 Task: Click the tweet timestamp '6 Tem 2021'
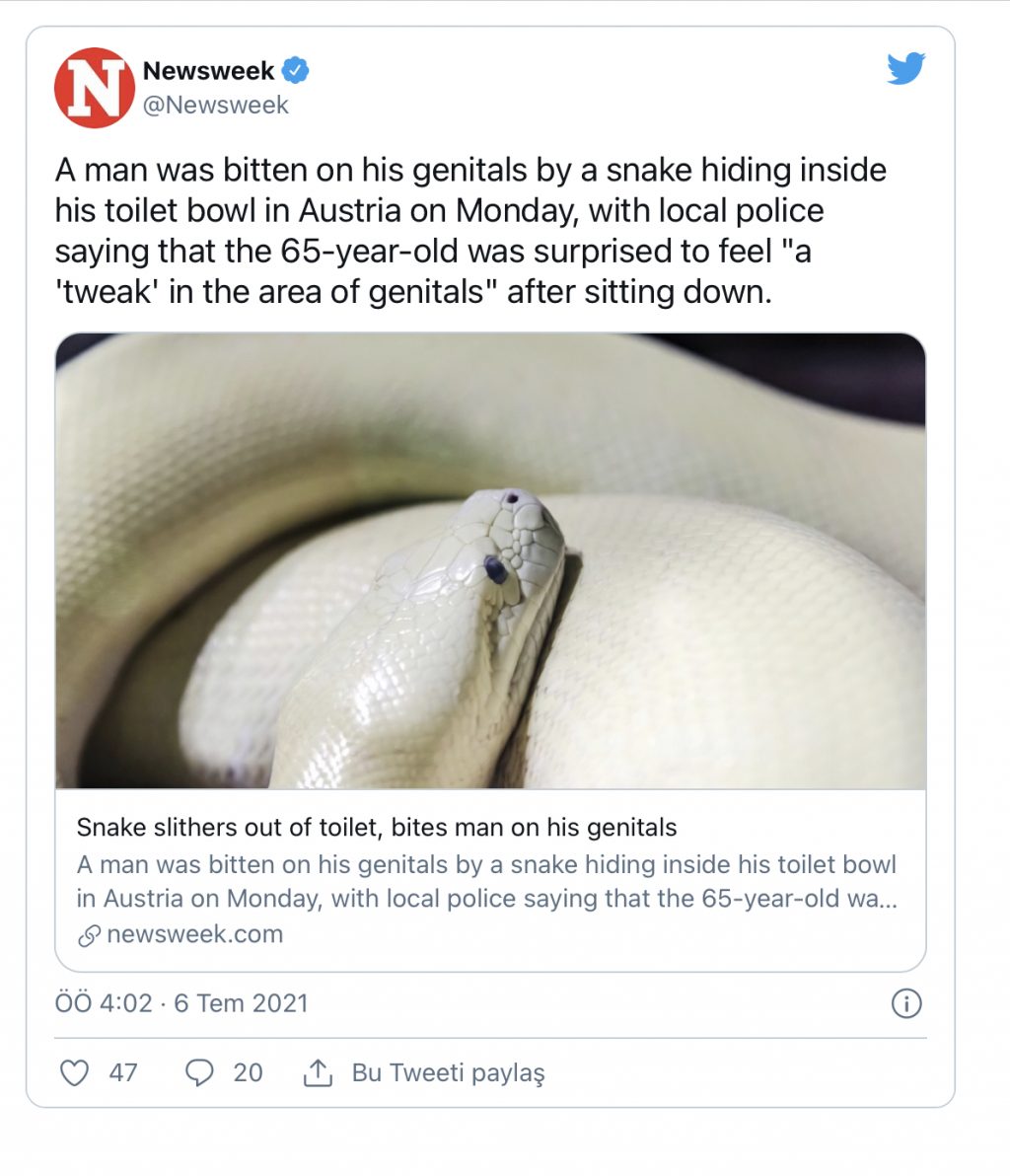click(x=241, y=1003)
